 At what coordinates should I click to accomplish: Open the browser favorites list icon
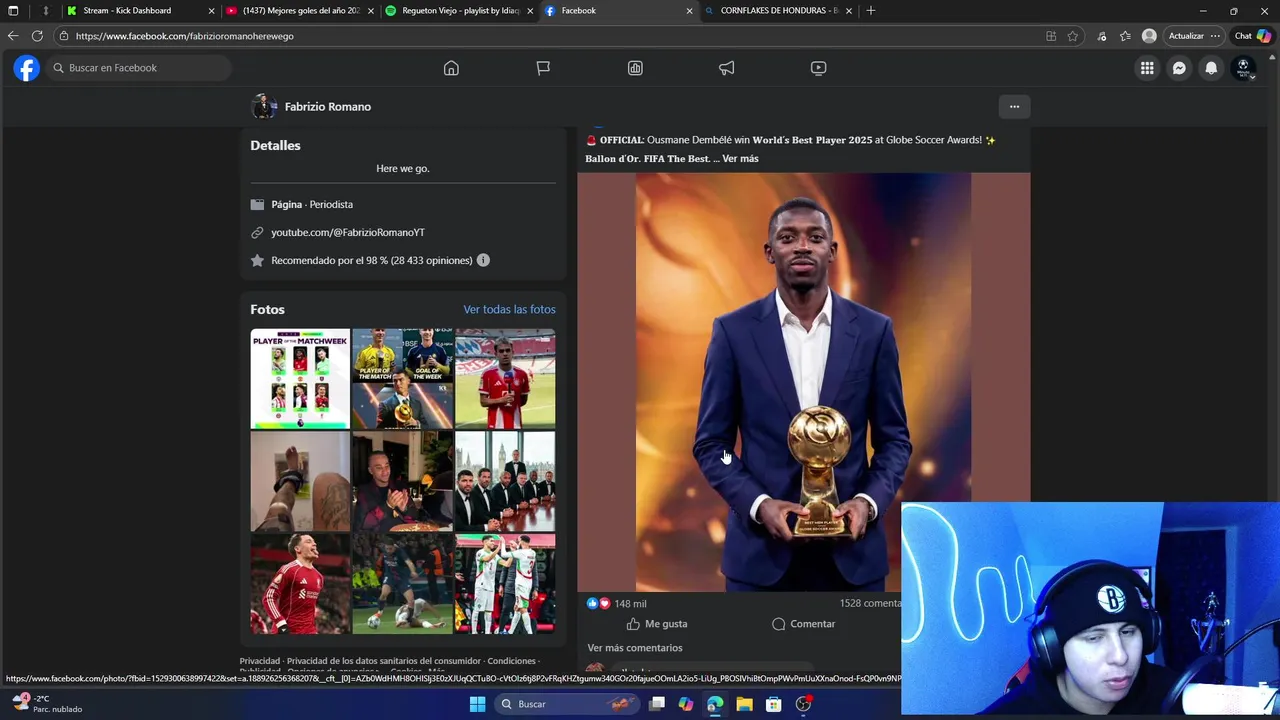1125,36
